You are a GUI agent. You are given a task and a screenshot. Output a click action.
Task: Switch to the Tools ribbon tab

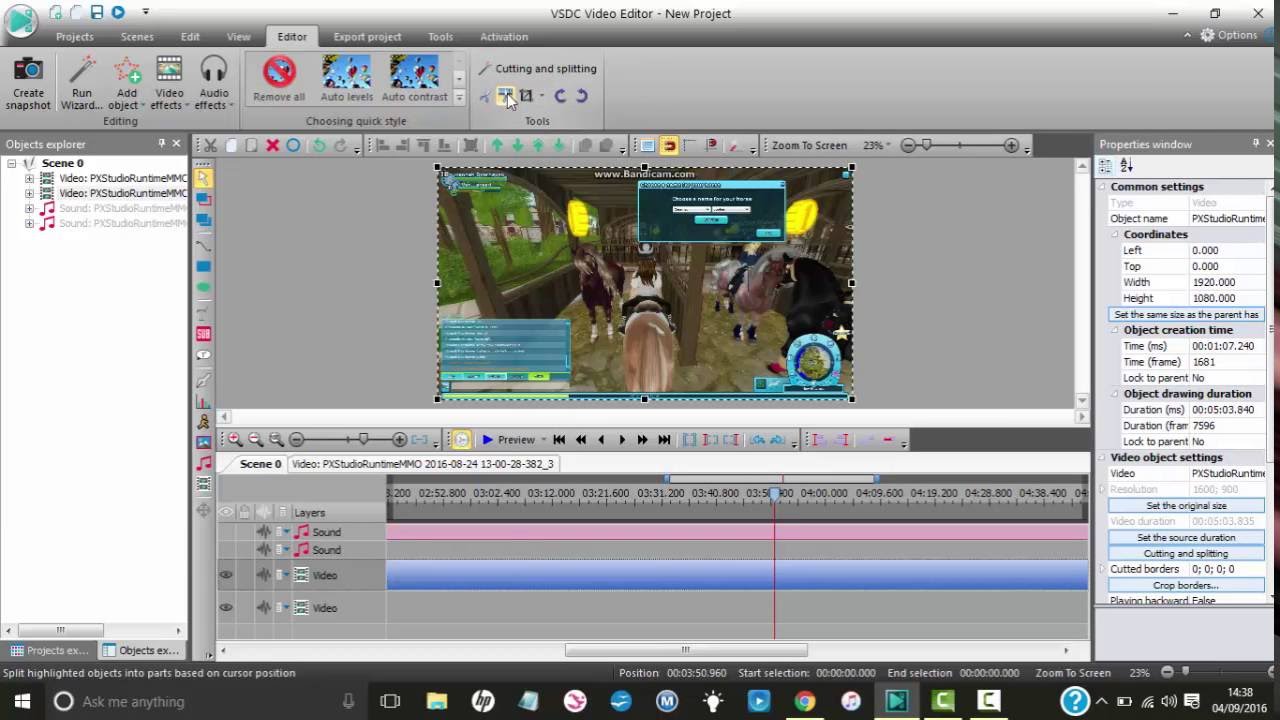(440, 37)
